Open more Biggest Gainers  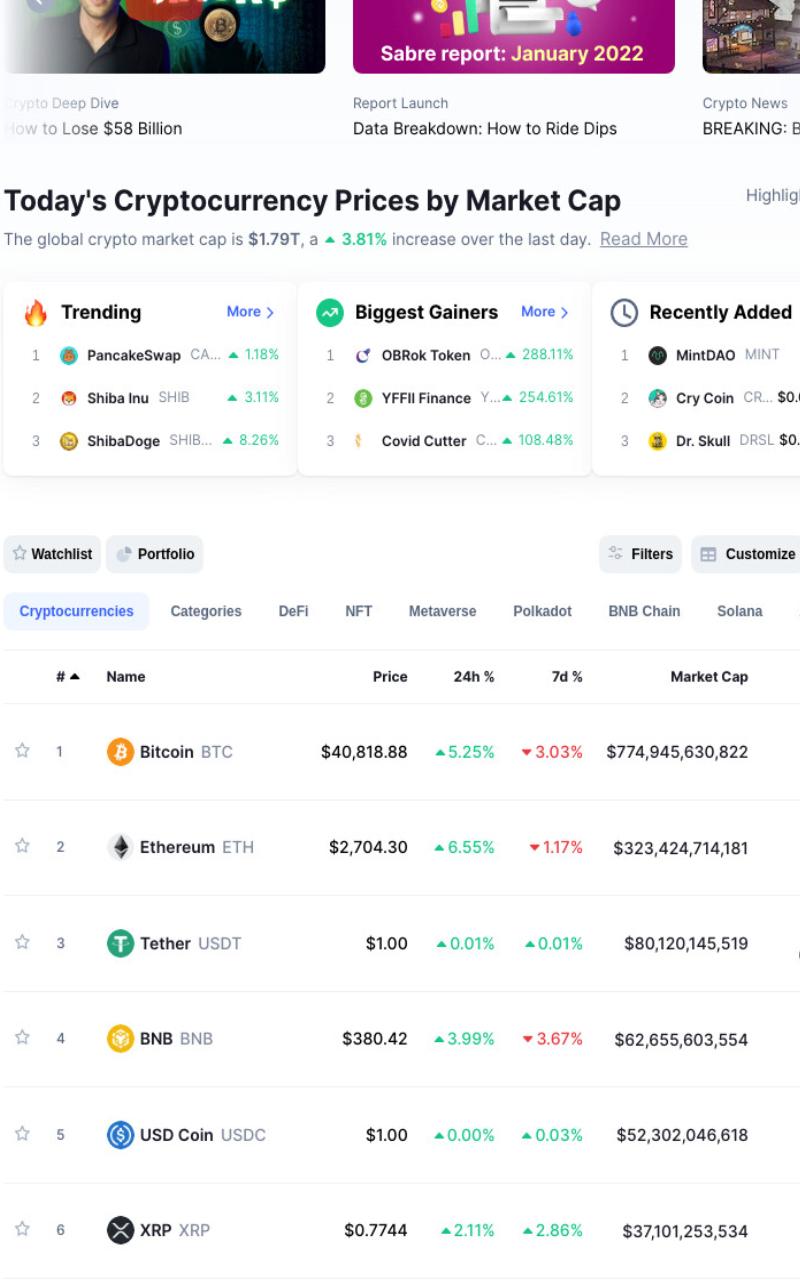[544, 312]
